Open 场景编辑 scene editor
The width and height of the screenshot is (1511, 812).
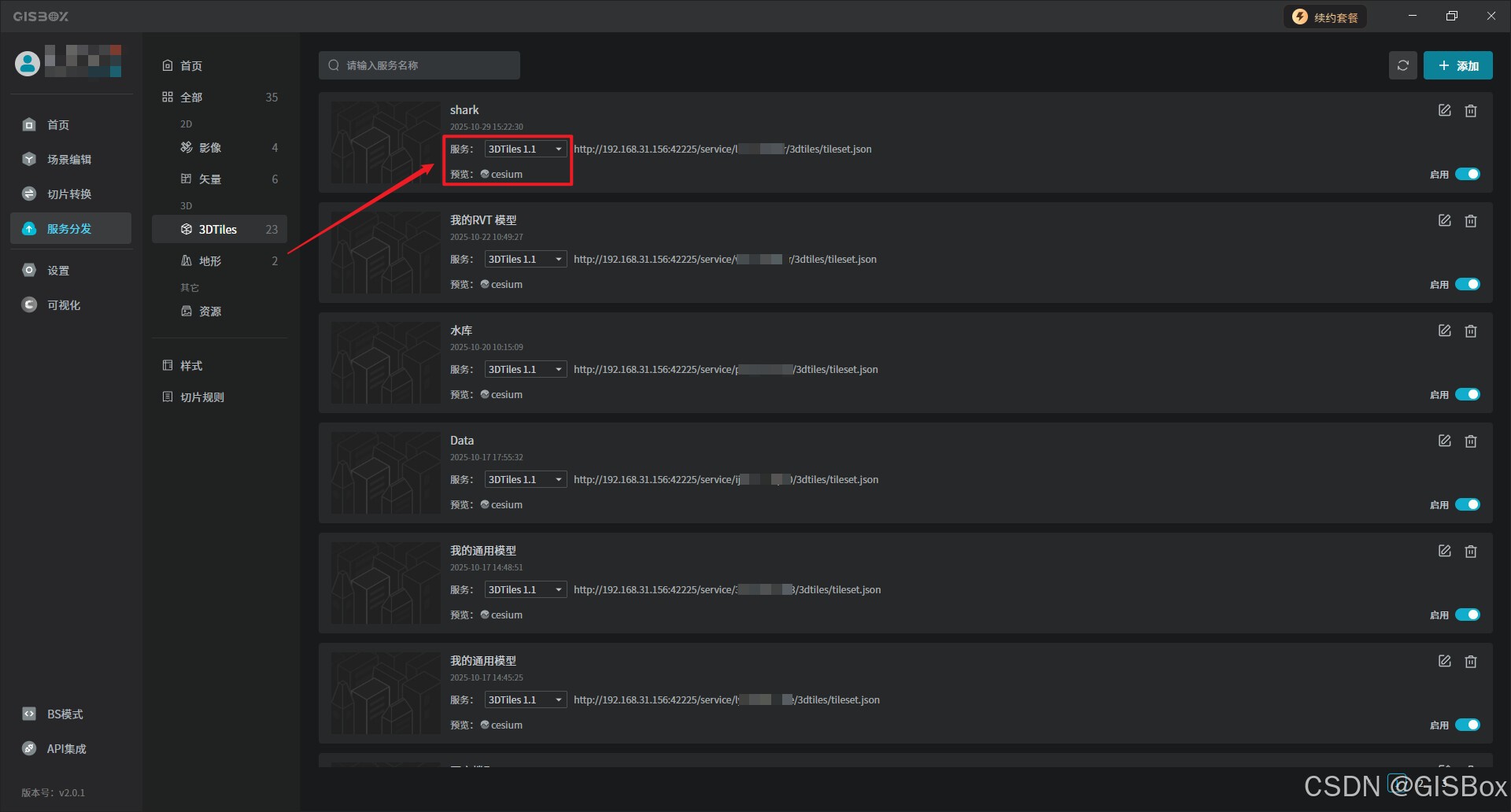click(71, 159)
